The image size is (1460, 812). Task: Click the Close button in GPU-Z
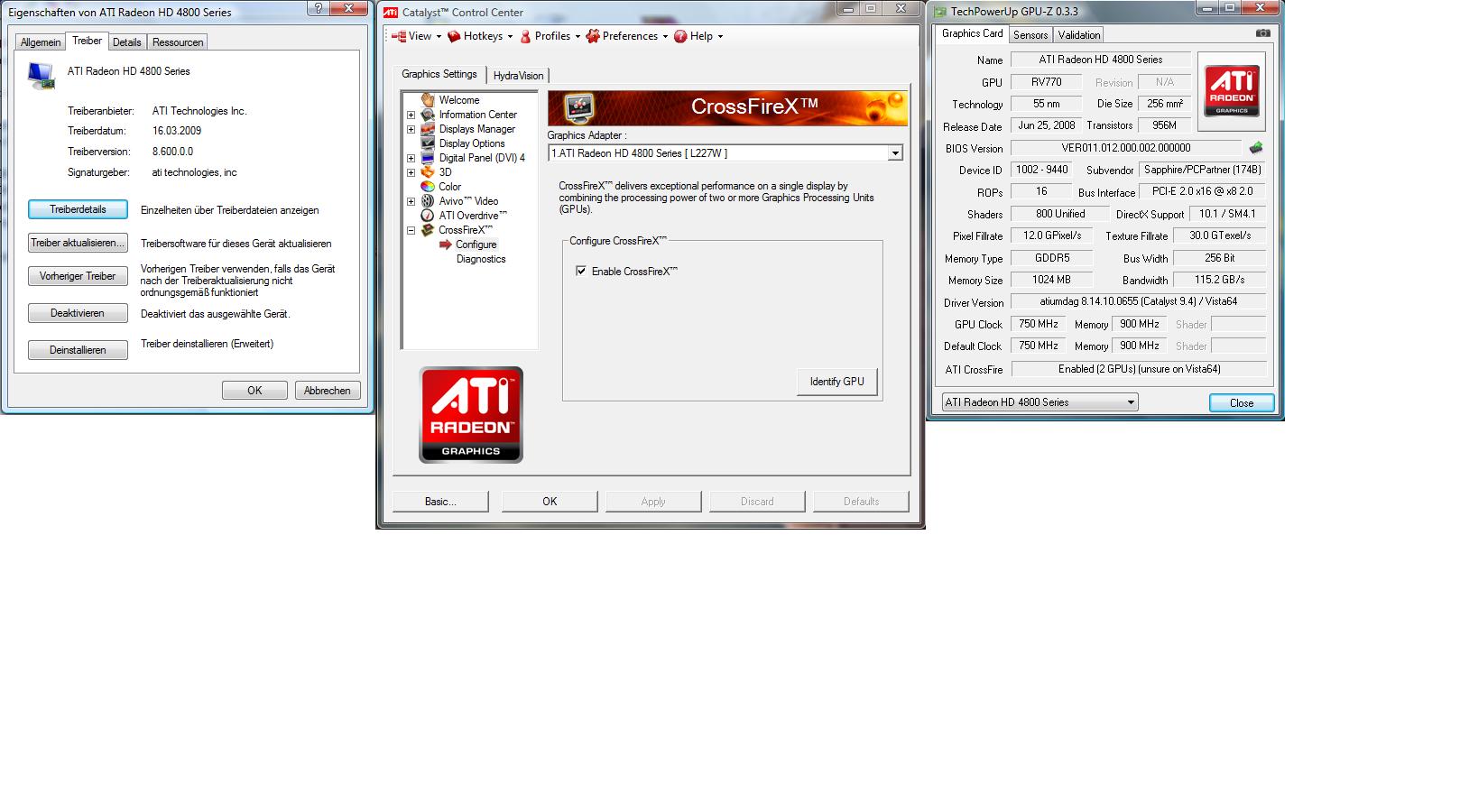1242,403
